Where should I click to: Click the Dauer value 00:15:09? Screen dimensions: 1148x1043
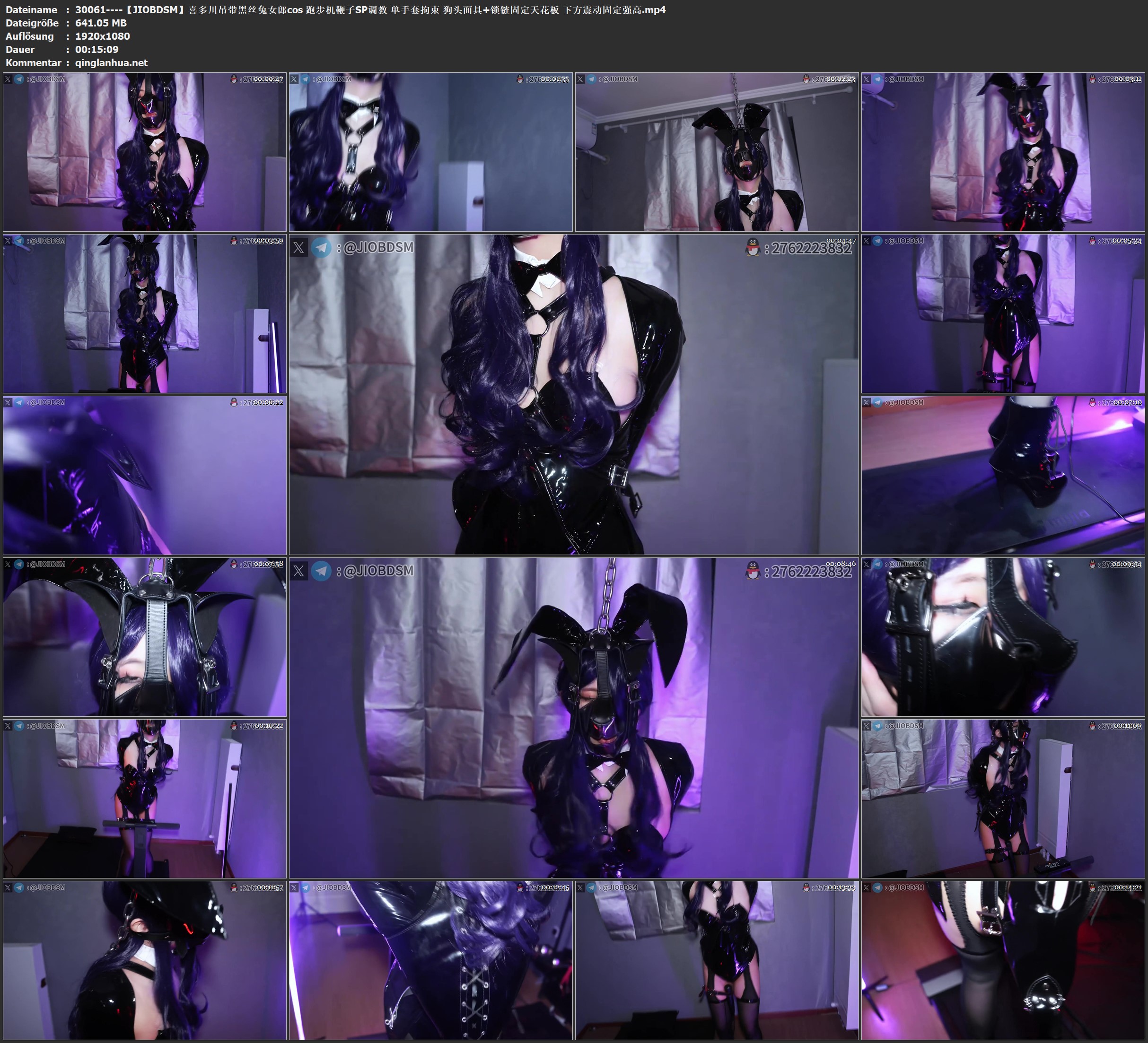97,50
